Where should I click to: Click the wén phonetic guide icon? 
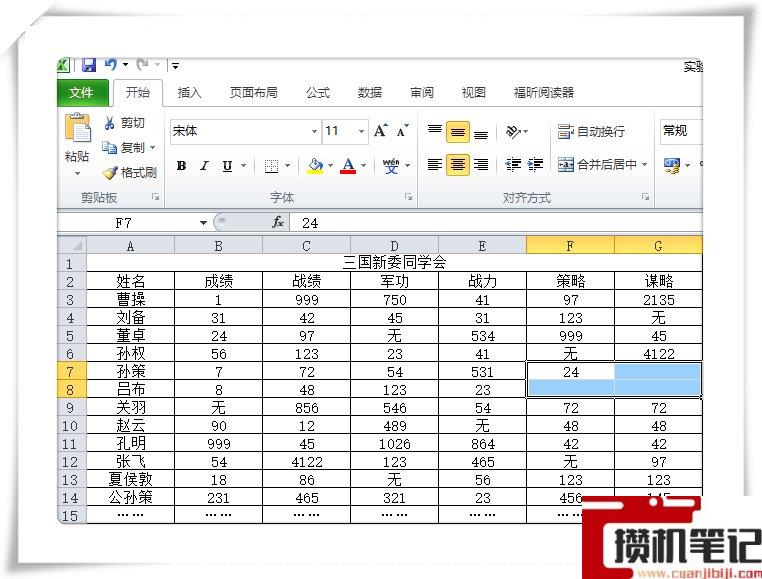[391, 166]
